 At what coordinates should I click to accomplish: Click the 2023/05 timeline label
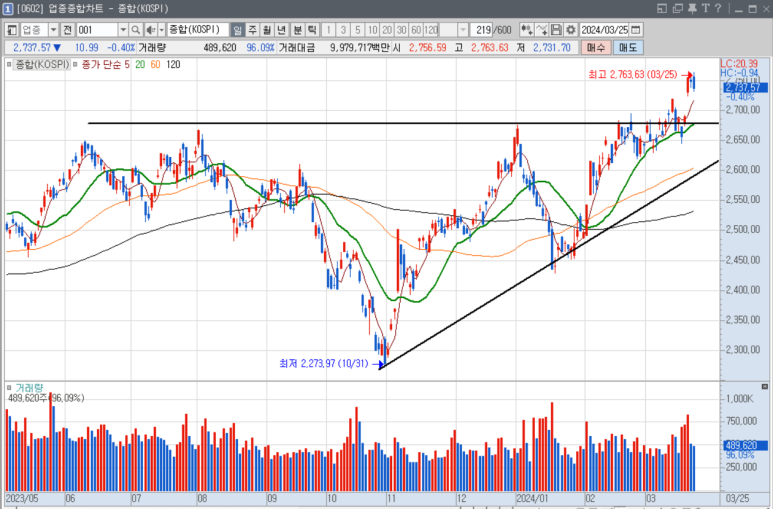[22, 498]
